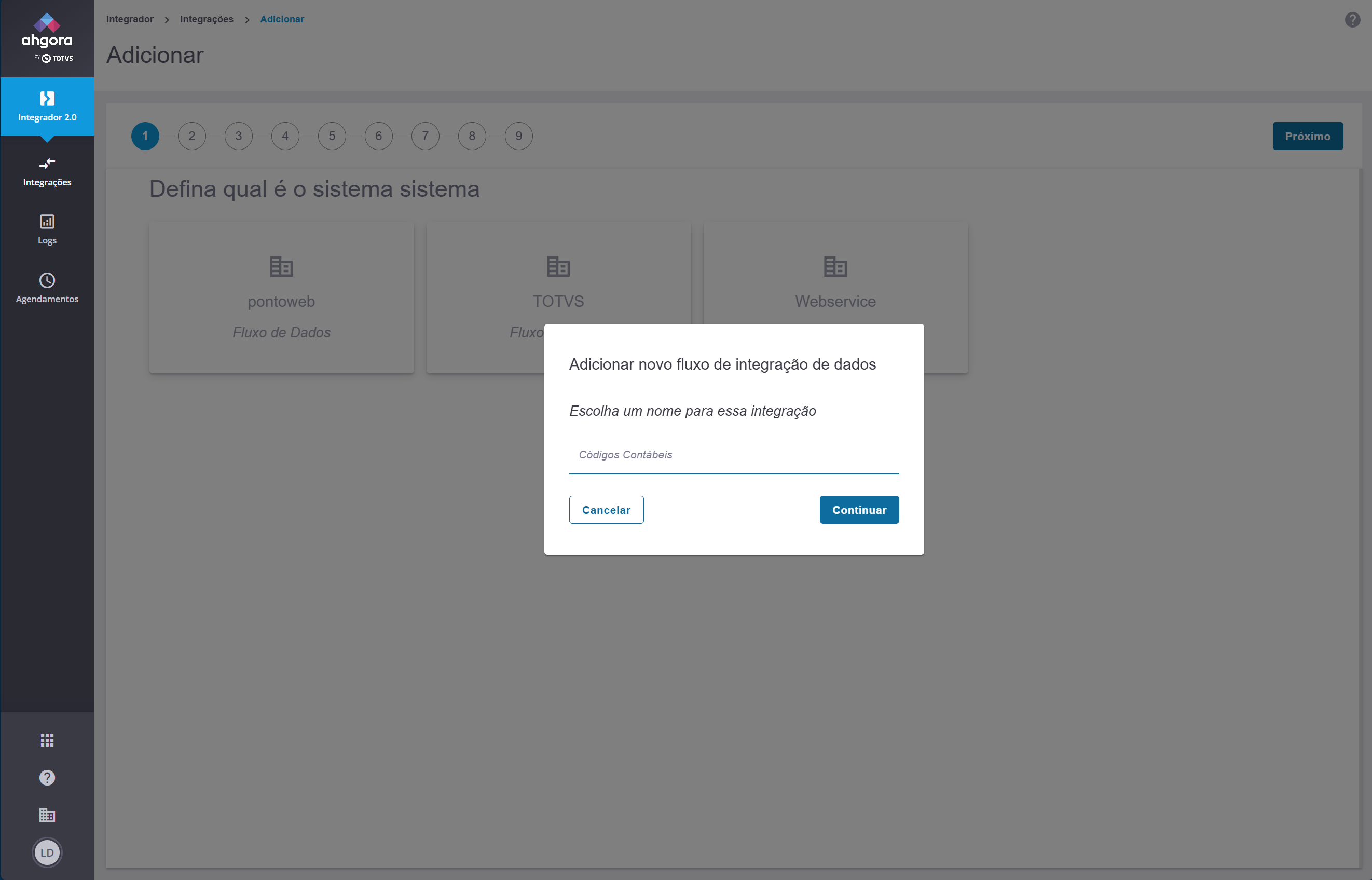Image resolution: width=1372 pixels, height=880 pixels.
Task: Click the company building icon in sidebar
Action: tap(47, 815)
